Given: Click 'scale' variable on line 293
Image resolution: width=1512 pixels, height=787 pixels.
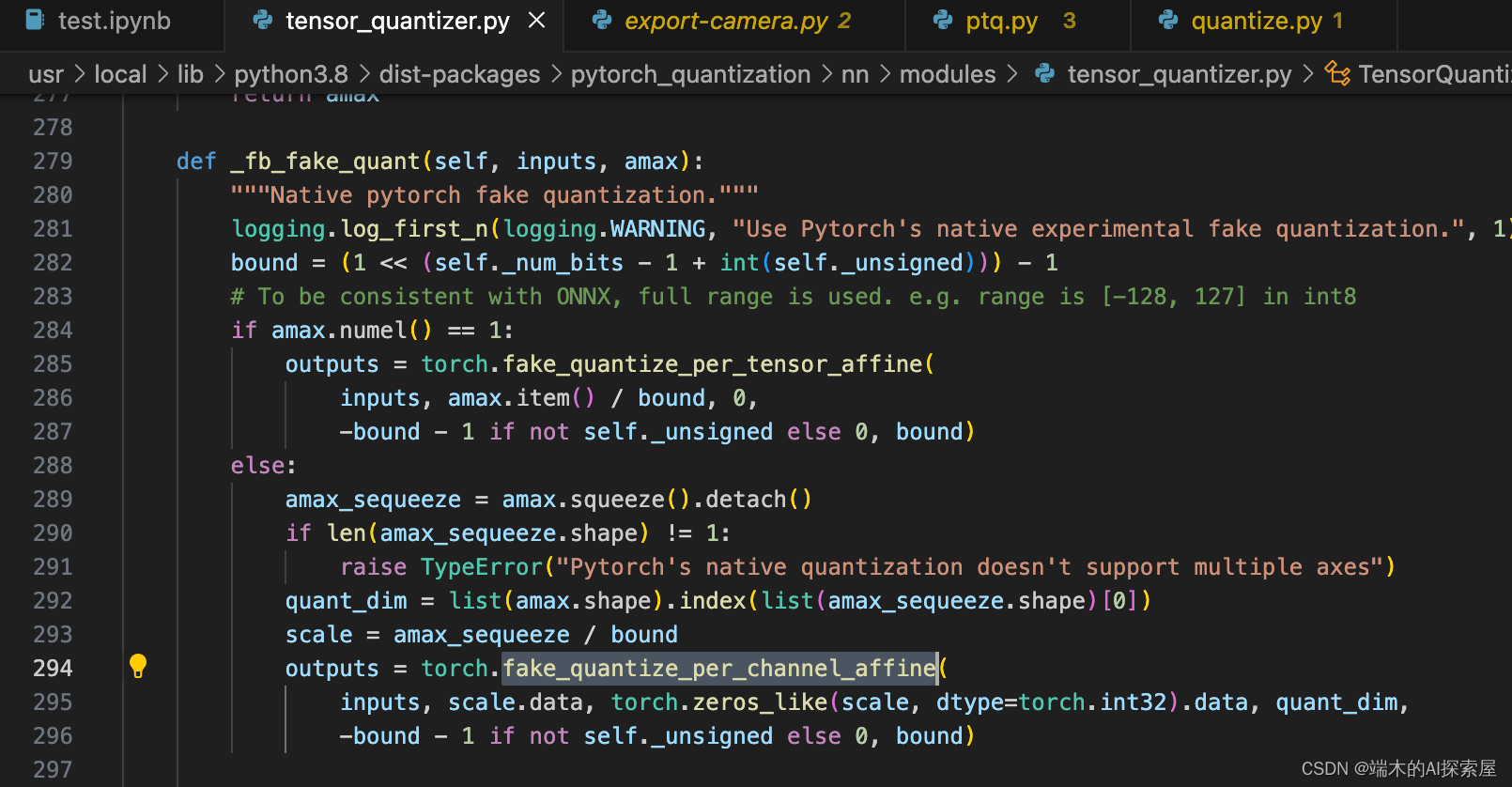Looking at the screenshot, I should point(319,635).
